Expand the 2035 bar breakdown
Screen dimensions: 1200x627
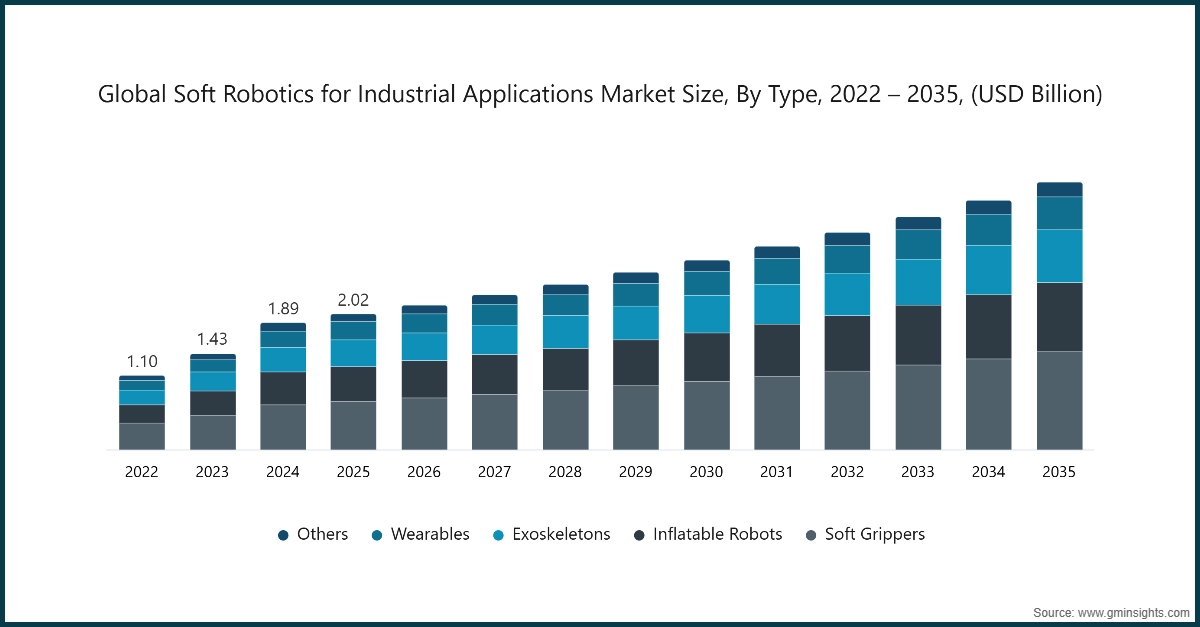click(1059, 315)
